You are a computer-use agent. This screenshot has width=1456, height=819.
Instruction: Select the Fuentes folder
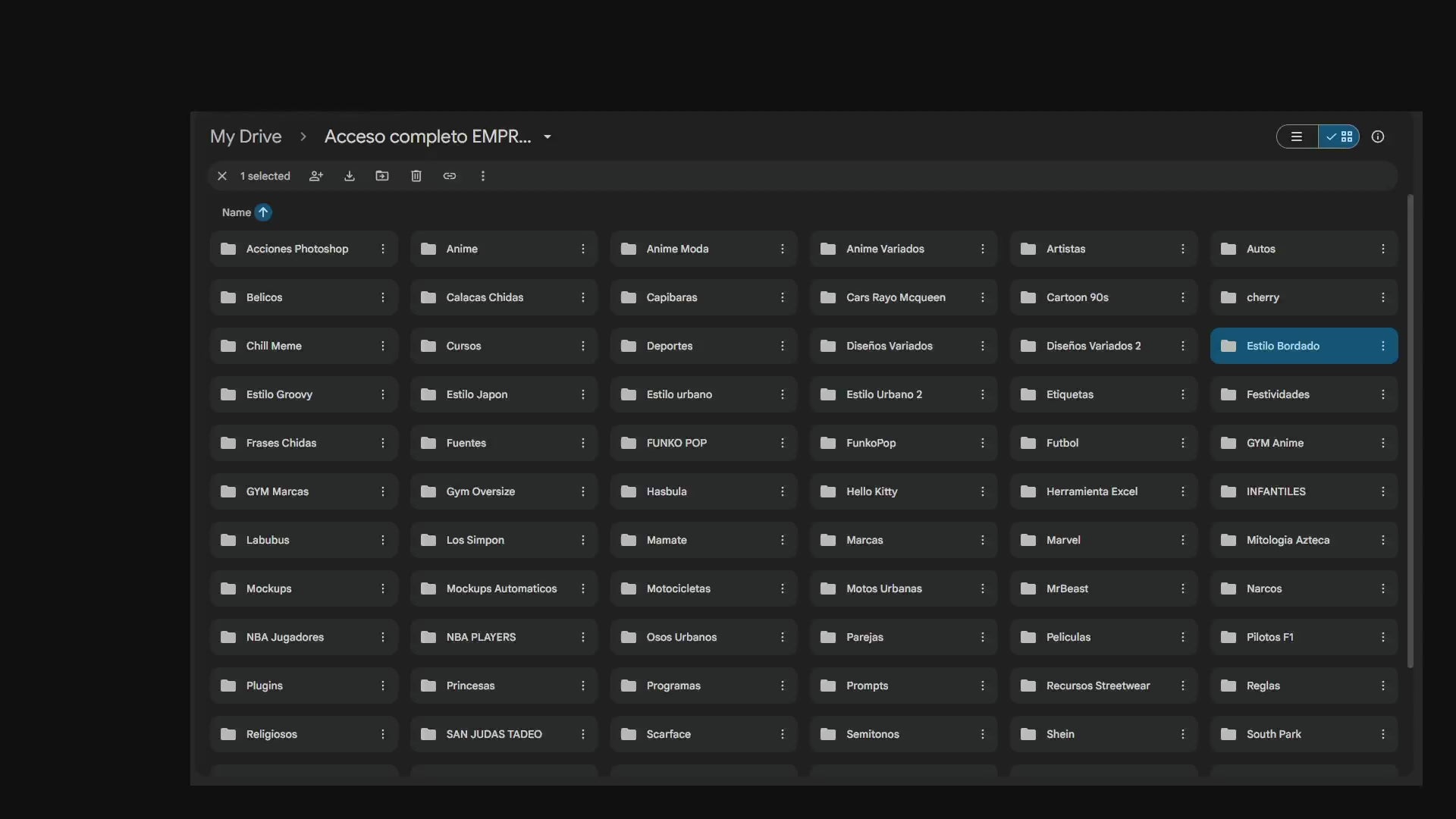tap(504, 443)
